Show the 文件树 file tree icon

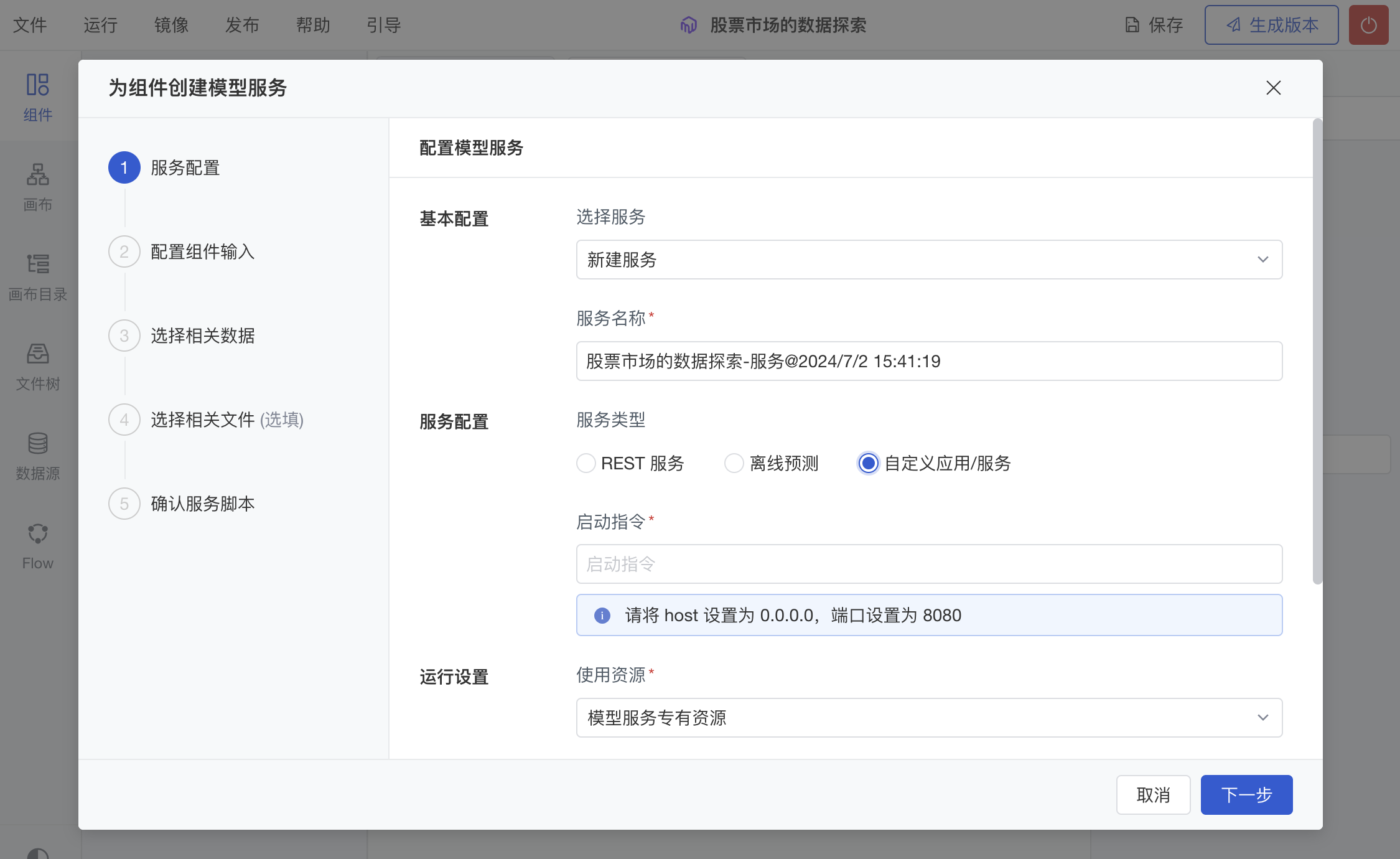click(37, 354)
